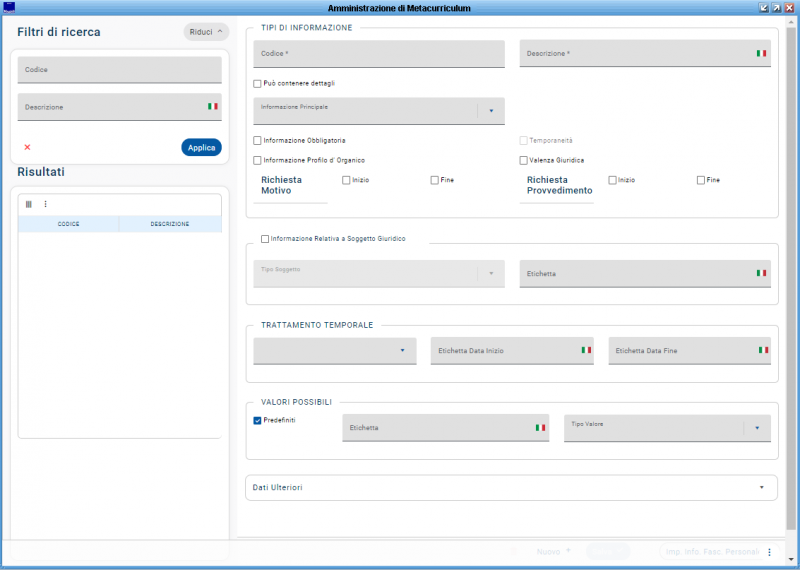
Task: Open the Tipo Valore dropdown
Action: click(757, 428)
